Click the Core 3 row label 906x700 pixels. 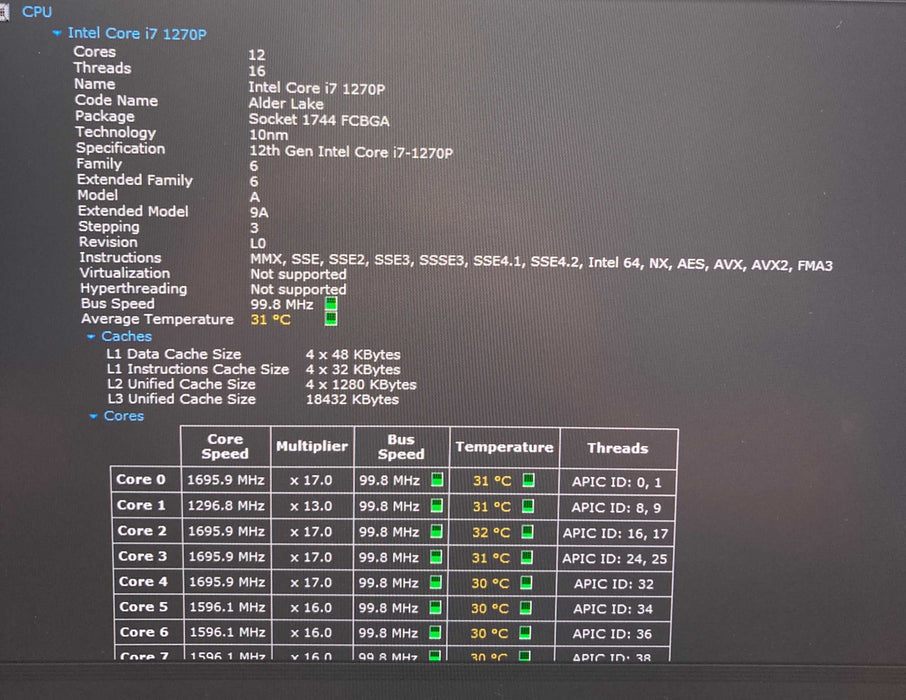[143, 556]
